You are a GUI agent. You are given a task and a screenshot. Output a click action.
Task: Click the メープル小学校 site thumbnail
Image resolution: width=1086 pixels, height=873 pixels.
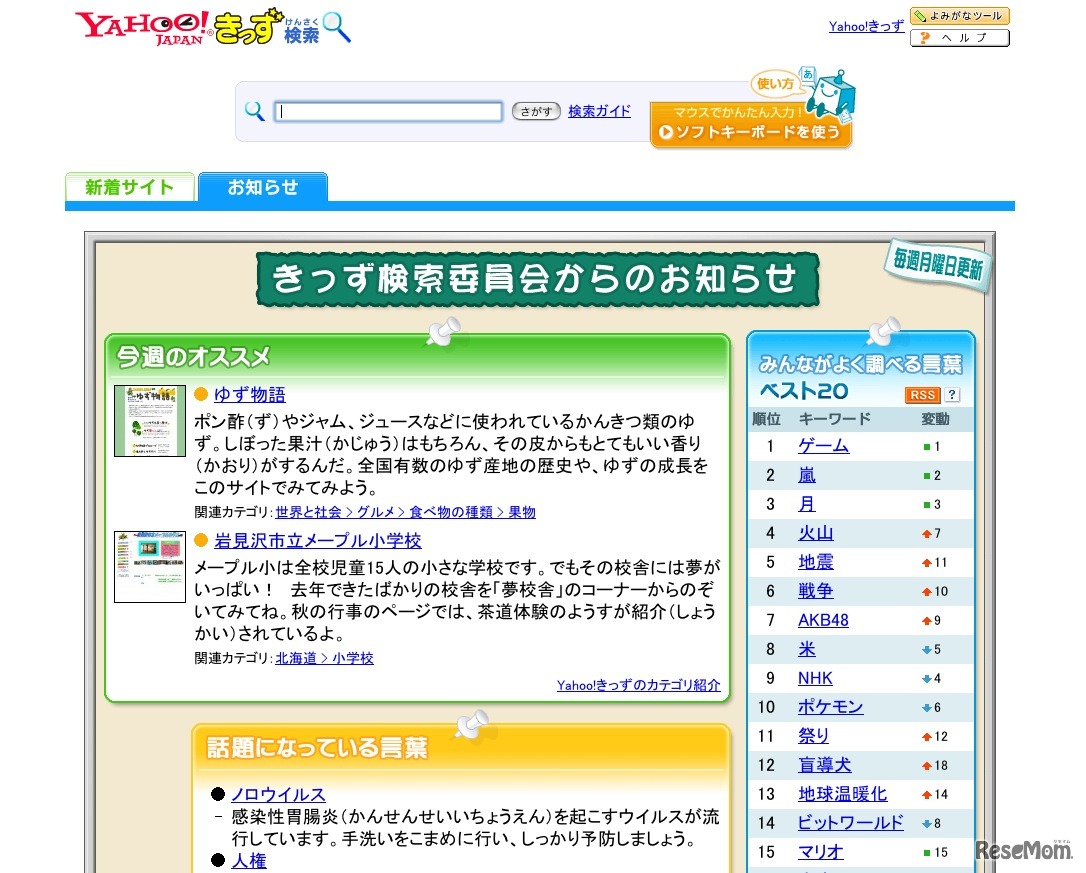click(x=150, y=567)
